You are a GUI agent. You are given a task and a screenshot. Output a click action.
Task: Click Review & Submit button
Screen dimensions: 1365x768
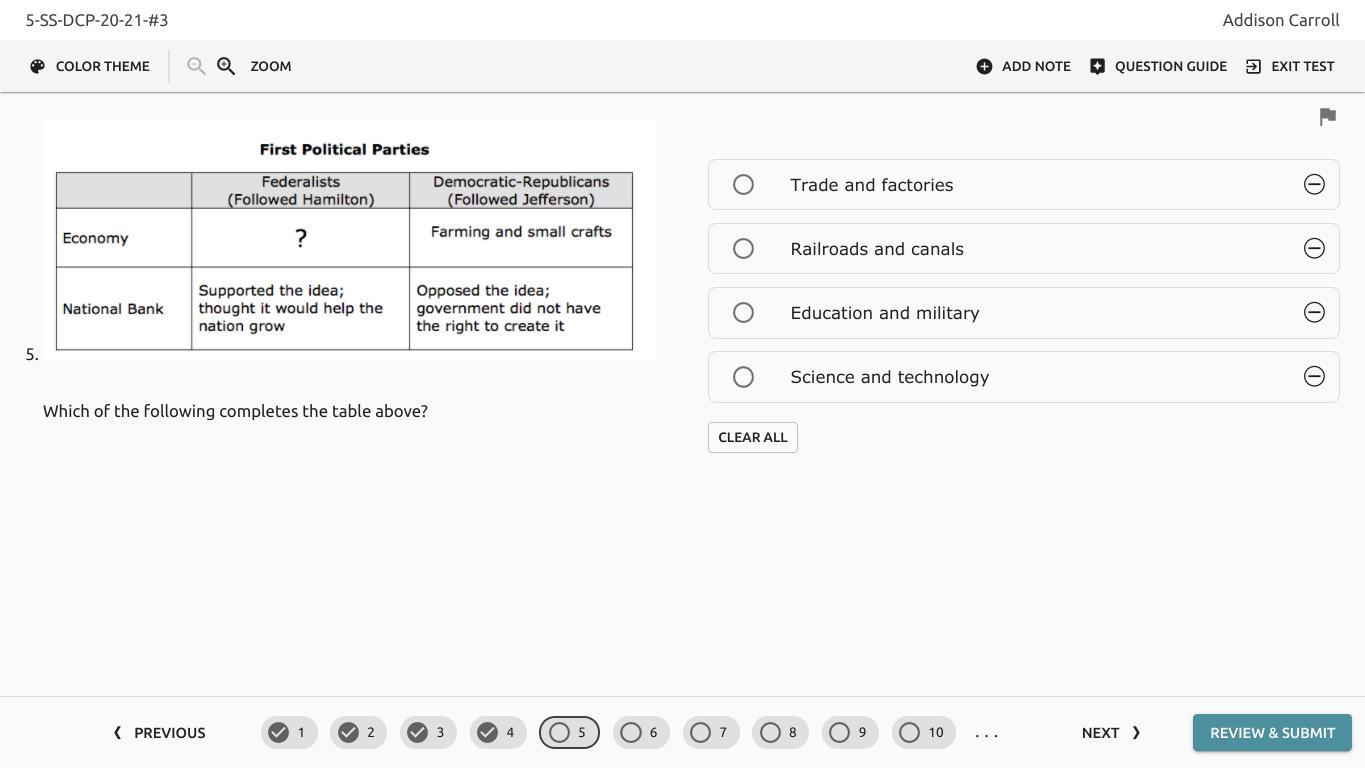tap(1272, 733)
